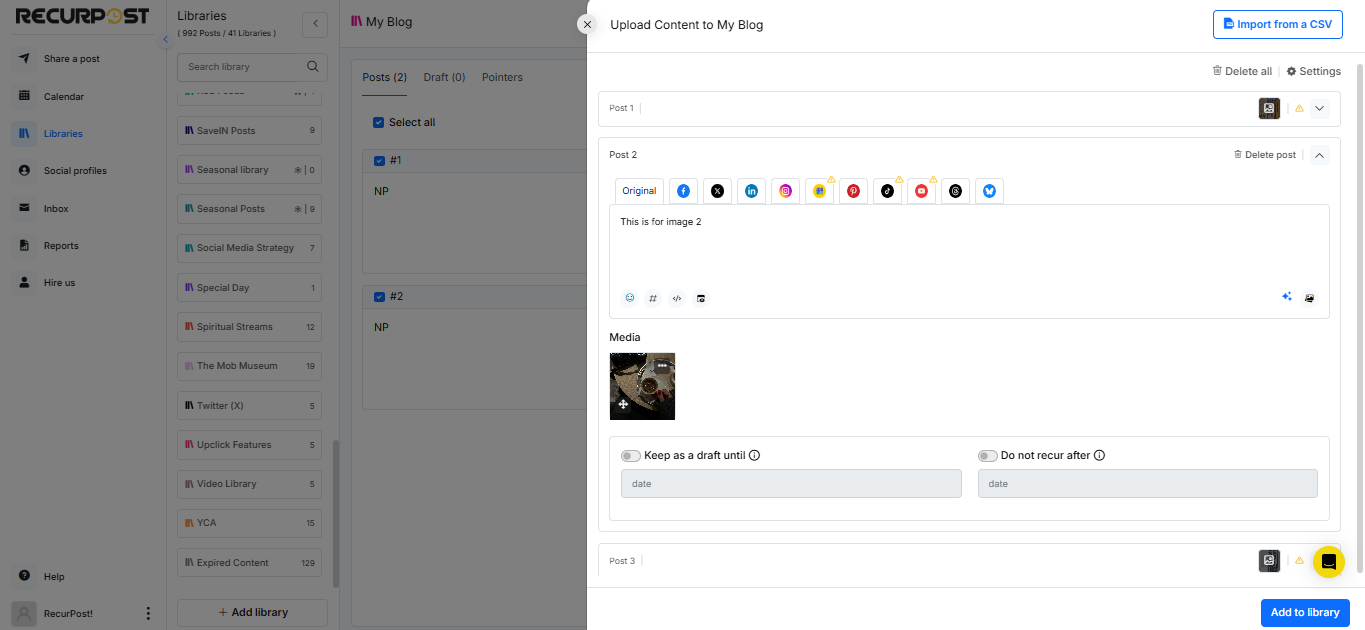Open Share a post from the sidebar
The width and height of the screenshot is (1365, 630).
click(71, 59)
